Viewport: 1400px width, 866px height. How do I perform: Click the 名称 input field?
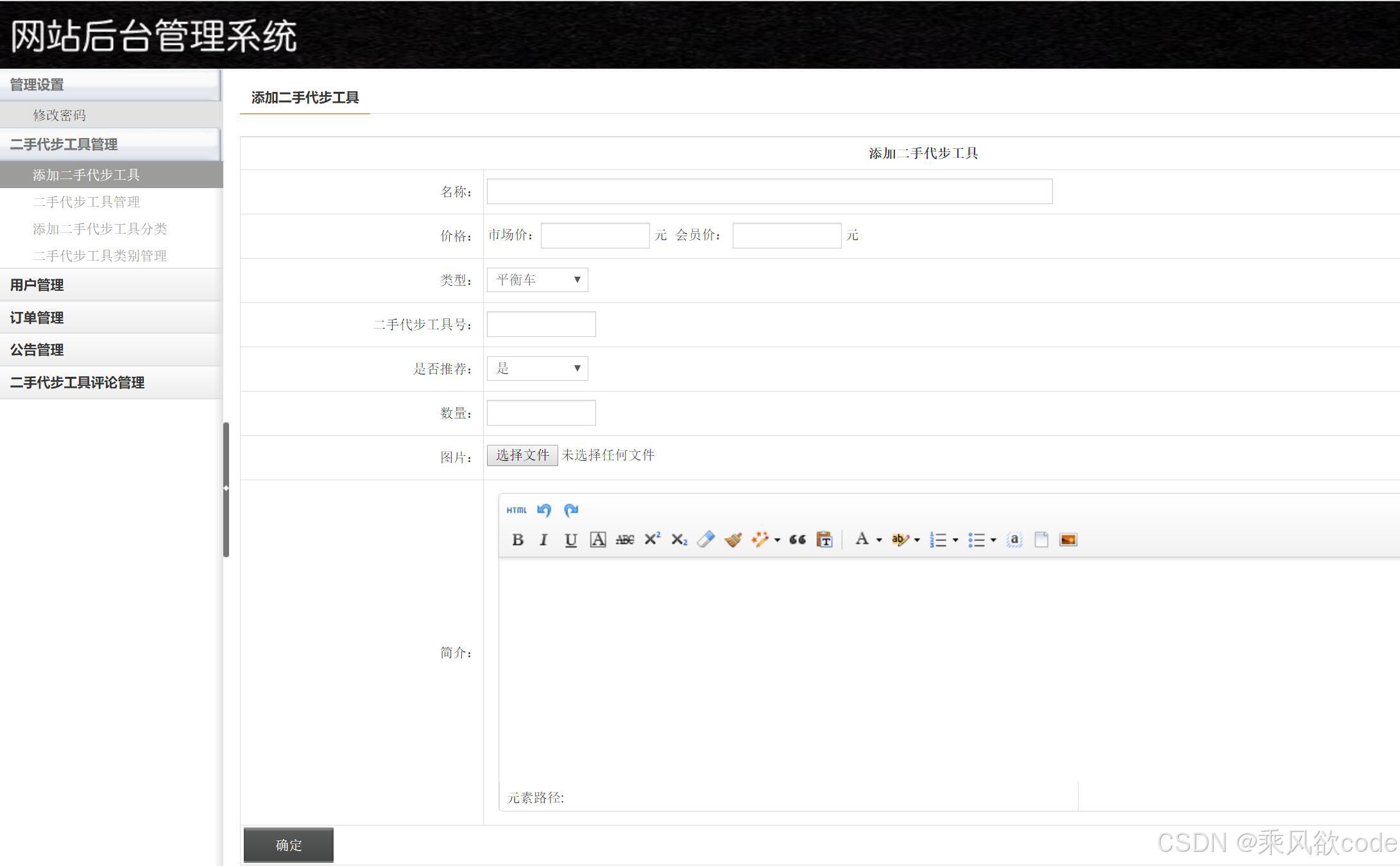[x=769, y=191]
